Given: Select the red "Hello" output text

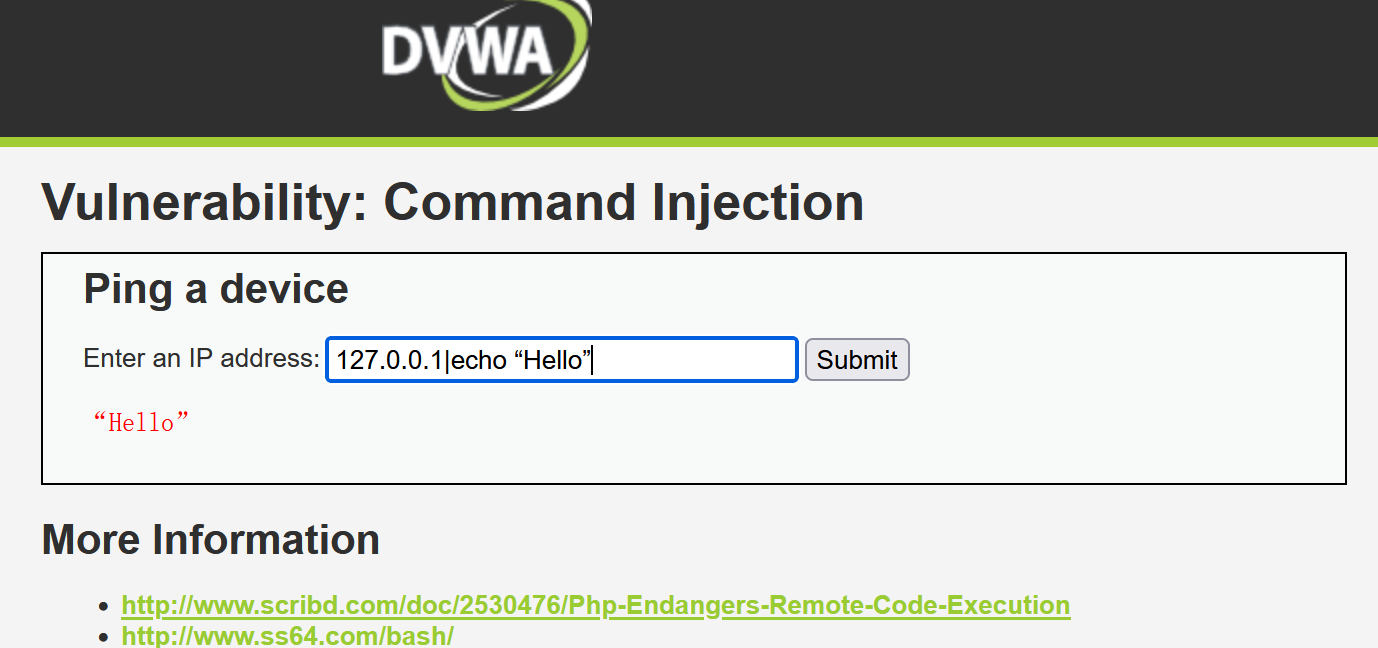Looking at the screenshot, I should 140,422.
